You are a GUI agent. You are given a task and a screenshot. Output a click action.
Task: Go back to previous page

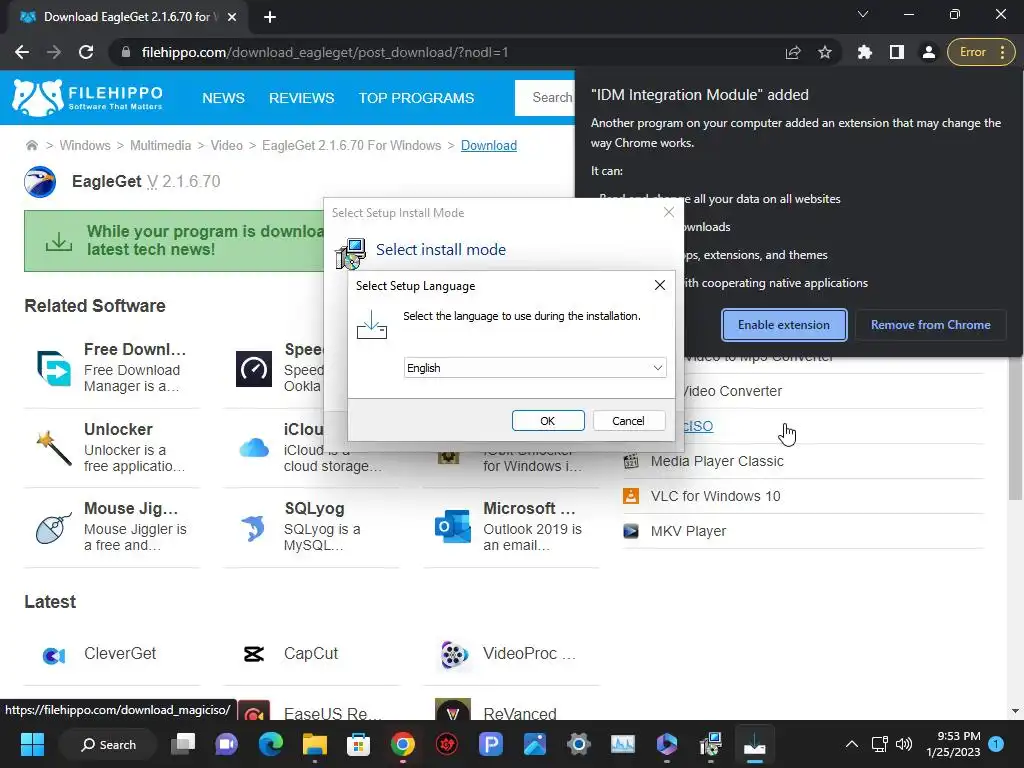pos(22,52)
